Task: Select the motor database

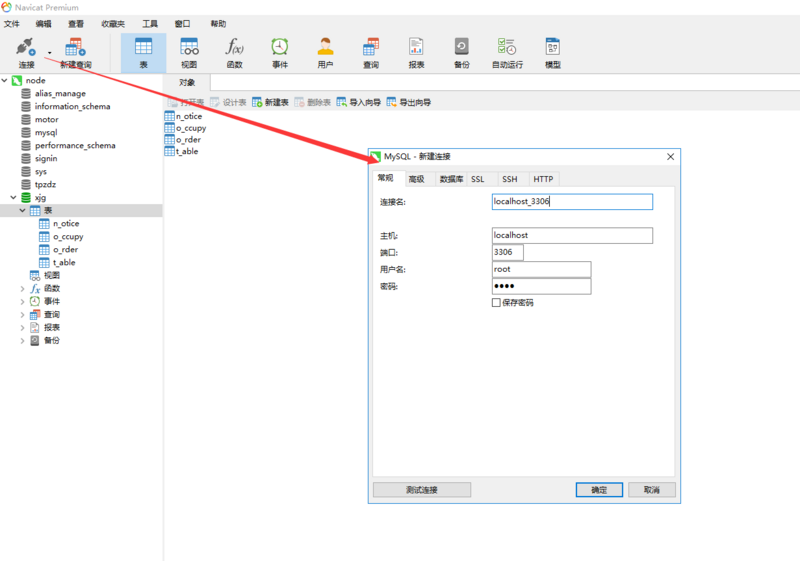Action: [46, 119]
